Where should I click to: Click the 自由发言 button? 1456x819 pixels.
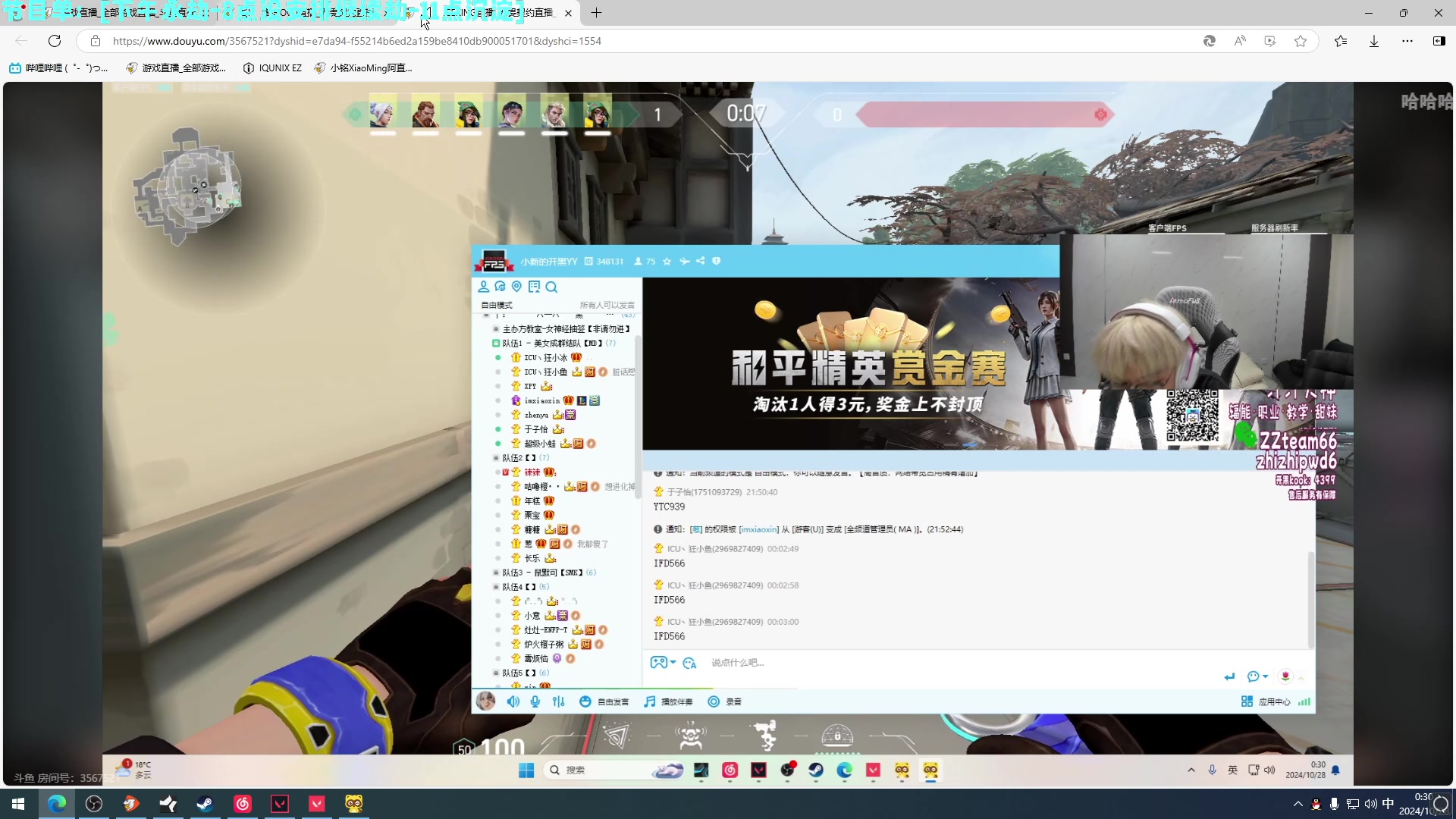tap(604, 701)
